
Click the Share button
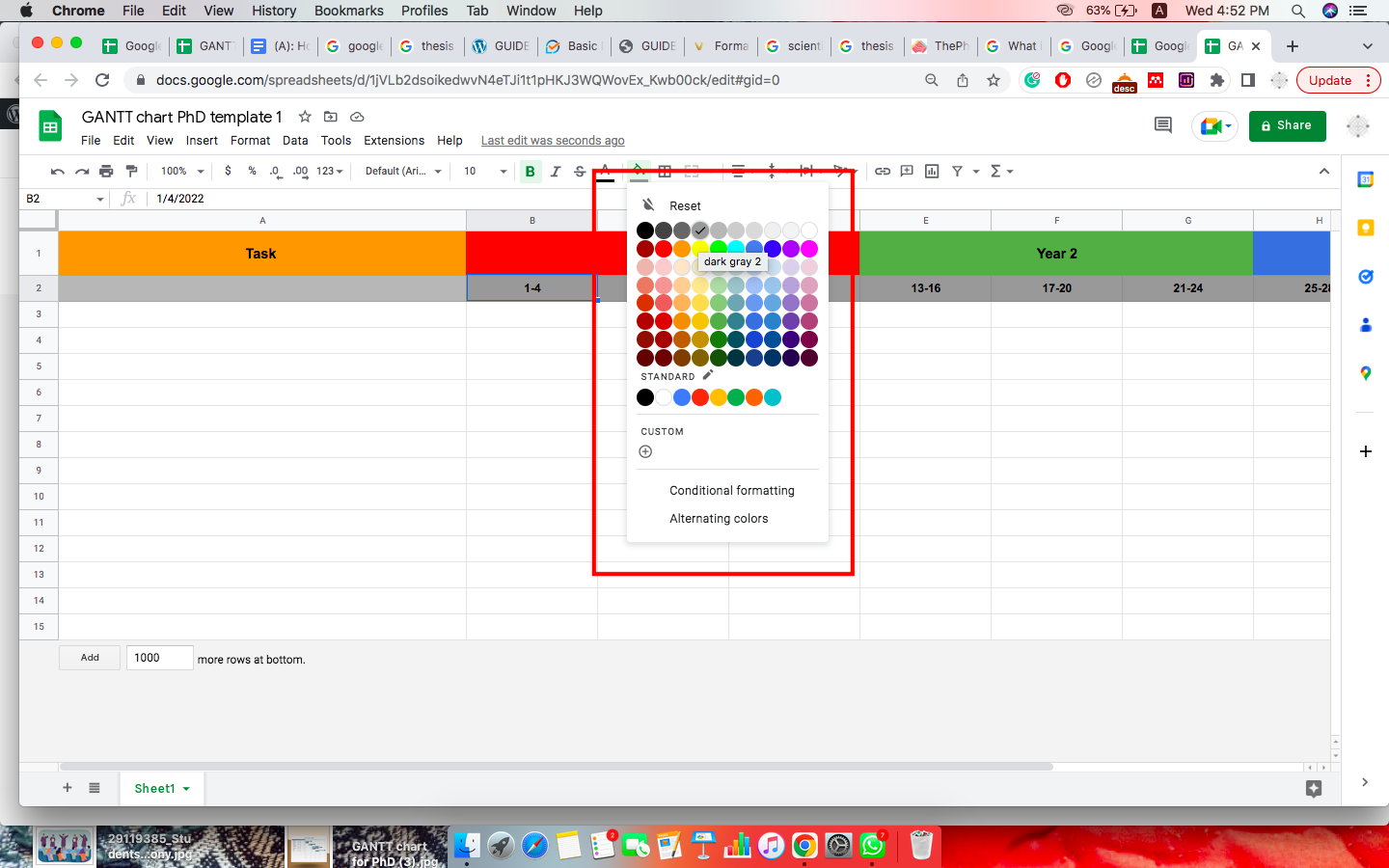(x=1287, y=125)
